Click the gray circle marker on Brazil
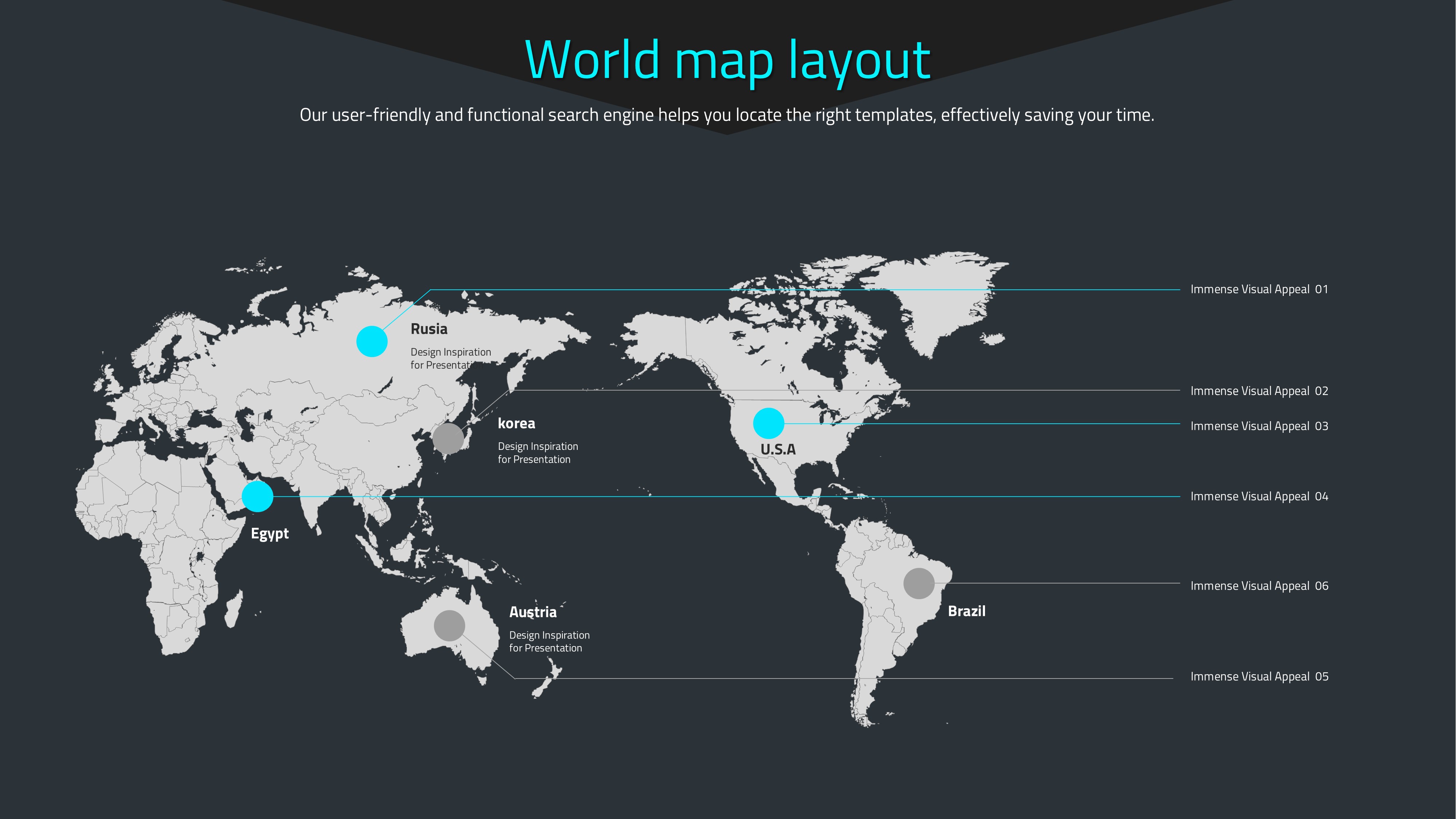Viewport: 1456px width, 819px height. [919, 583]
